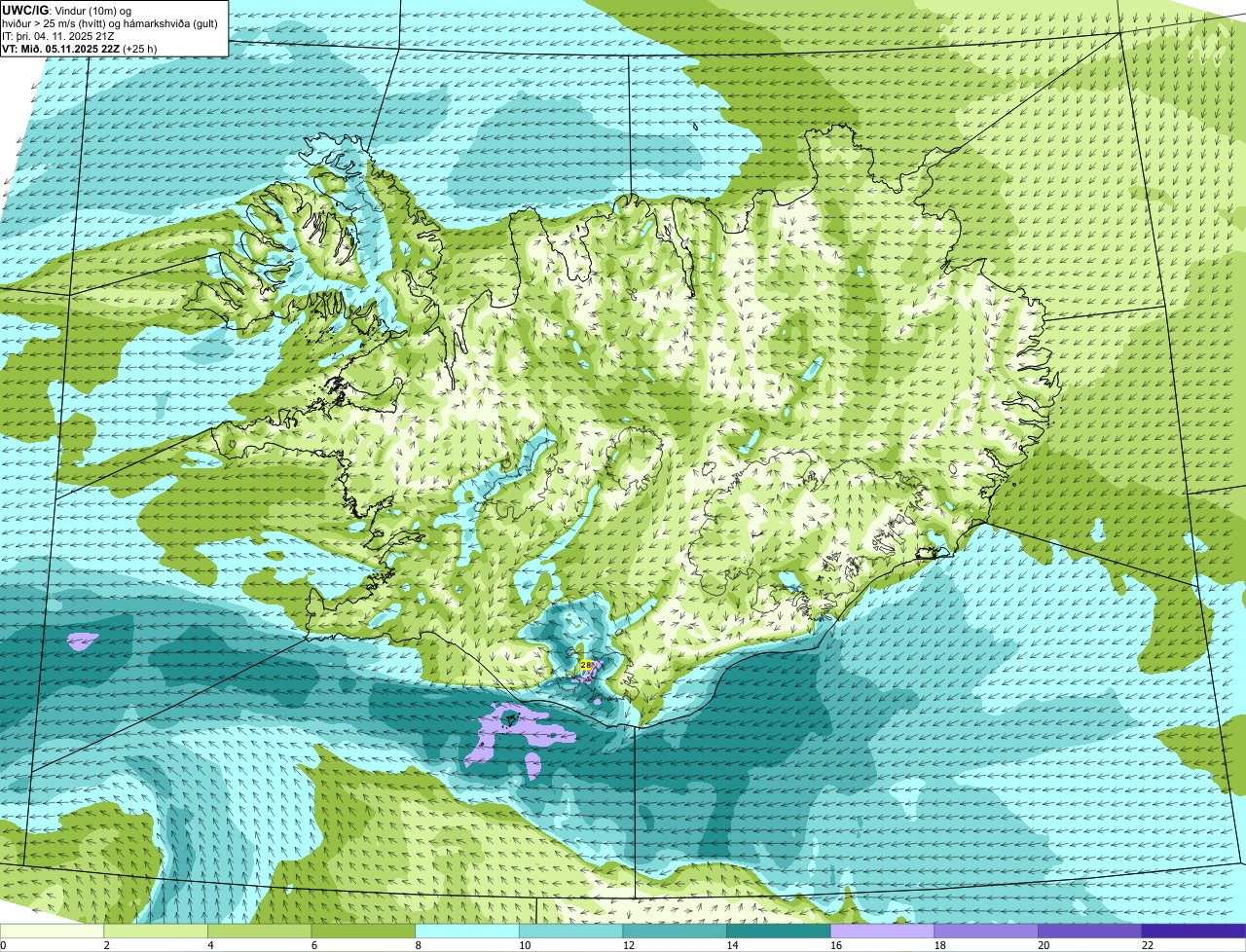Screen dimensions: 1246x952
Task: Click the 'VT: Mið. 05.11.2025 22Z (+25 h)' line
Action: click(80, 48)
